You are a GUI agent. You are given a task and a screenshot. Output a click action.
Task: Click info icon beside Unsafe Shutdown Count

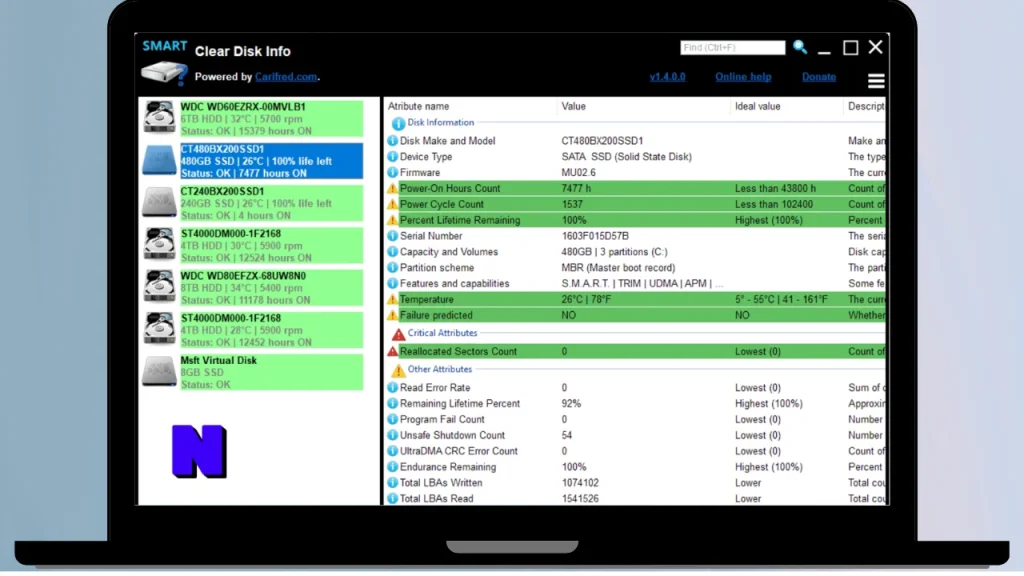click(x=392, y=435)
